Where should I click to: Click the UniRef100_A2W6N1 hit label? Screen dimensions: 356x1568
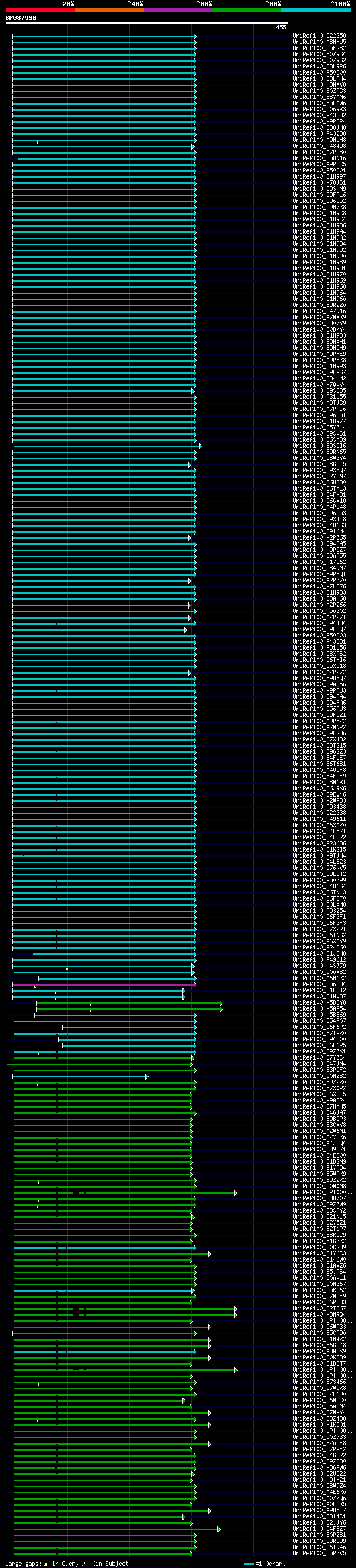pos(319,1131)
